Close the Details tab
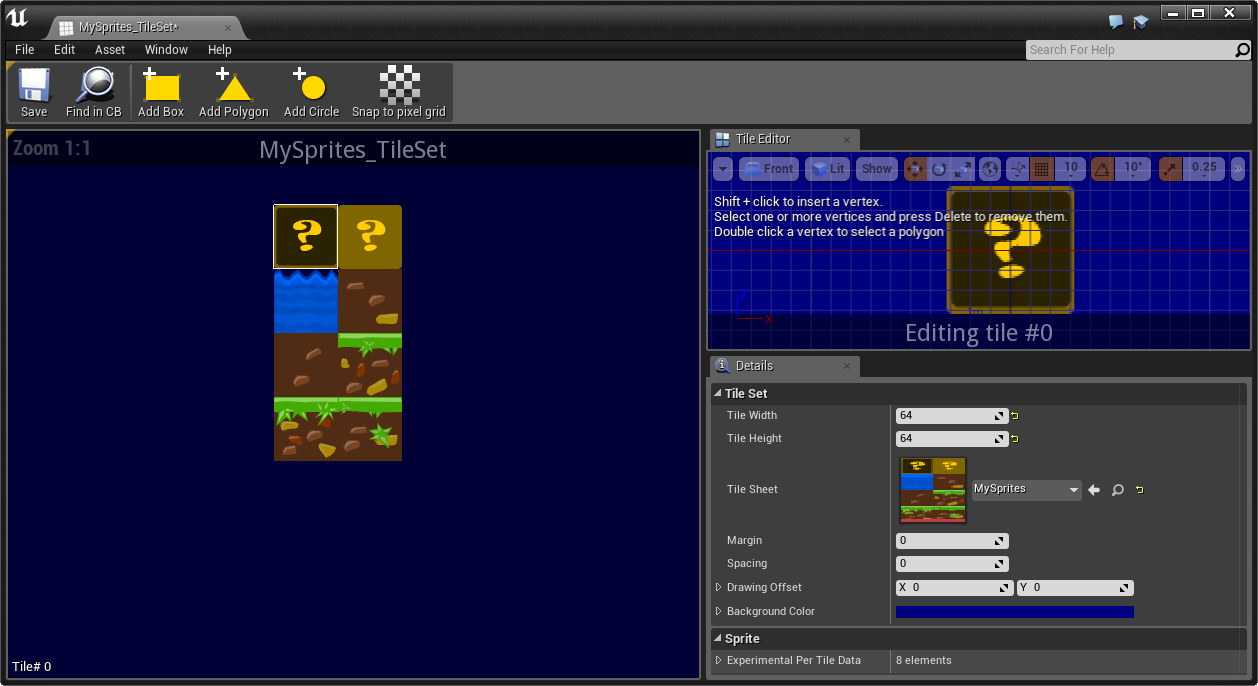 point(846,367)
